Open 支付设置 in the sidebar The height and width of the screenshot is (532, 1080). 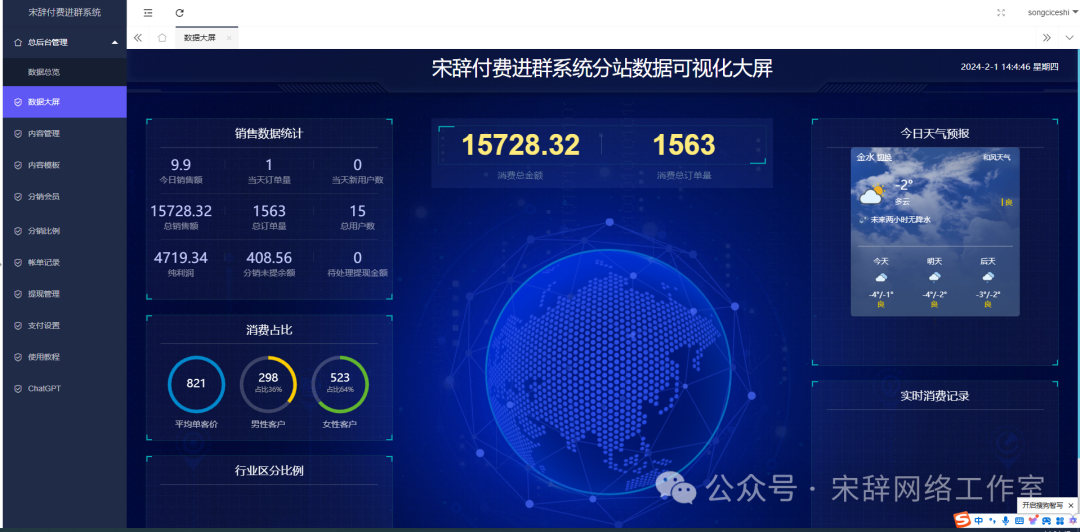[63, 325]
